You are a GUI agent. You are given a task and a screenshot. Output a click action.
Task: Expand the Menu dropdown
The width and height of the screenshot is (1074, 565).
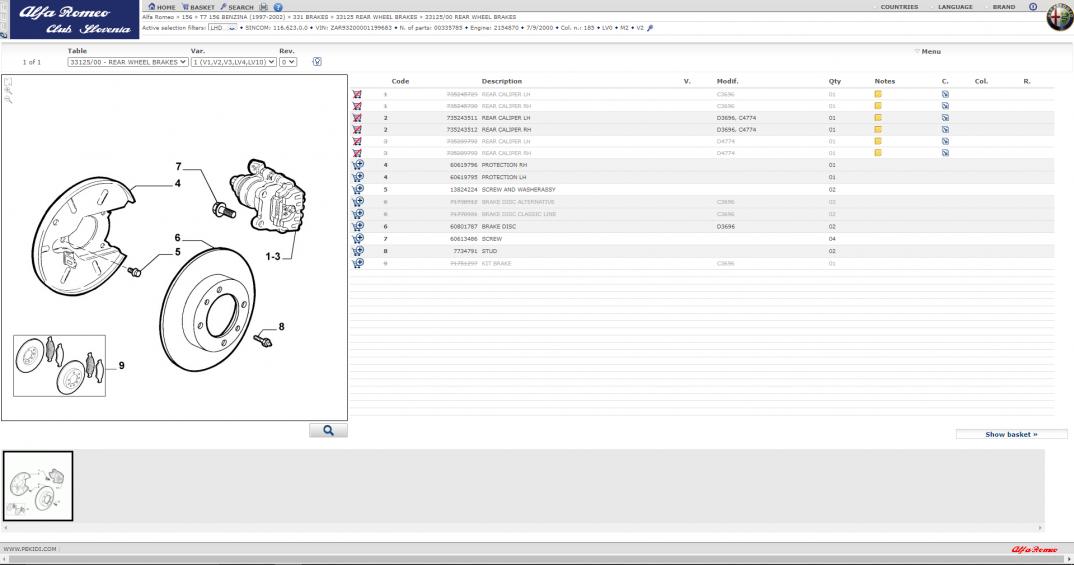tap(927, 51)
